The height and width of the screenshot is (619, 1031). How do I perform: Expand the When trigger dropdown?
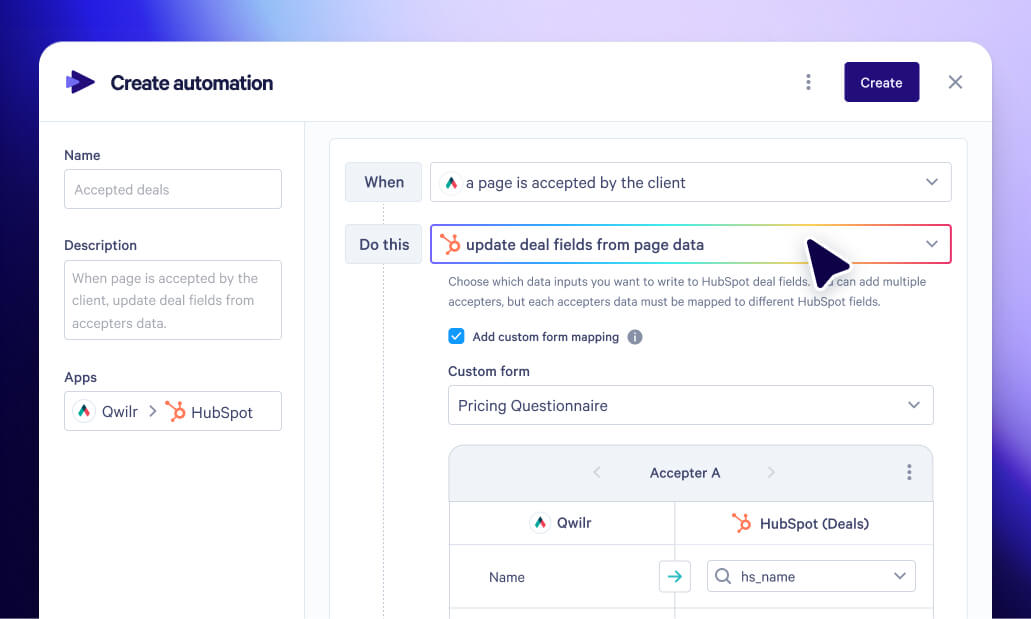(x=690, y=182)
